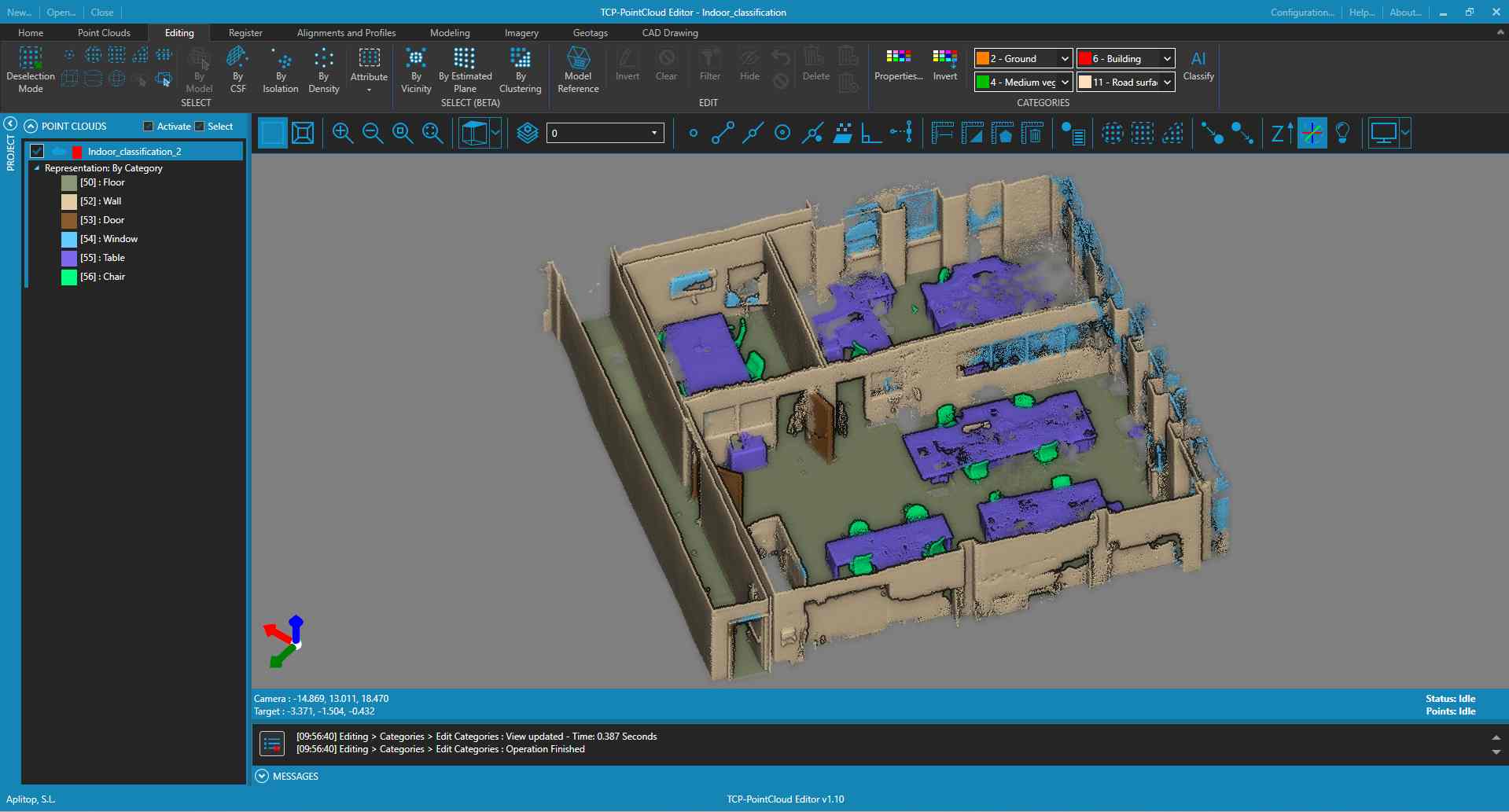This screenshot has width=1509, height=812.
Task: Toggle the Deselection Mode button
Action: [x=31, y=69]
